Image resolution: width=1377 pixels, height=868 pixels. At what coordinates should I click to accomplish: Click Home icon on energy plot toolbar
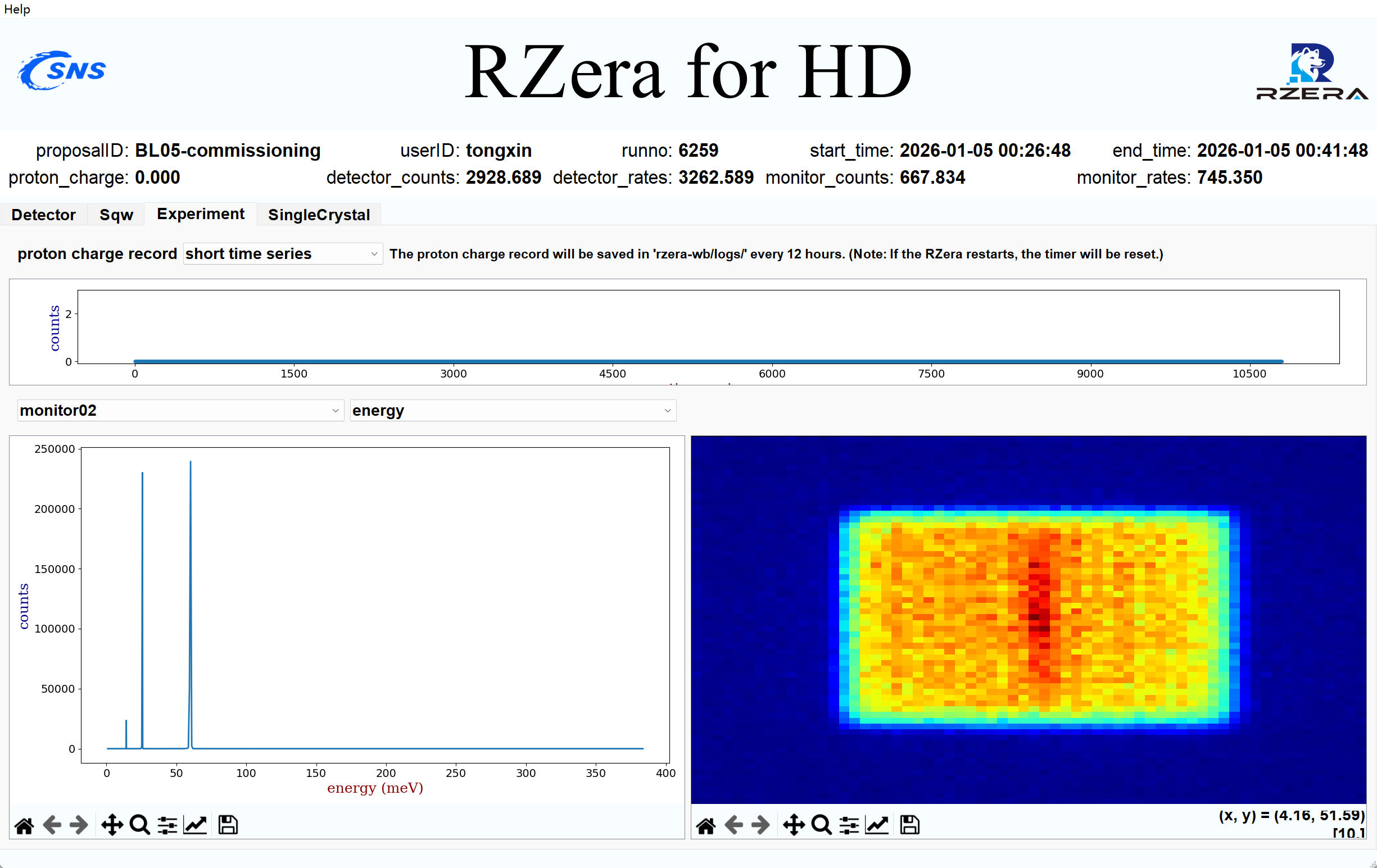pos(24,825)
